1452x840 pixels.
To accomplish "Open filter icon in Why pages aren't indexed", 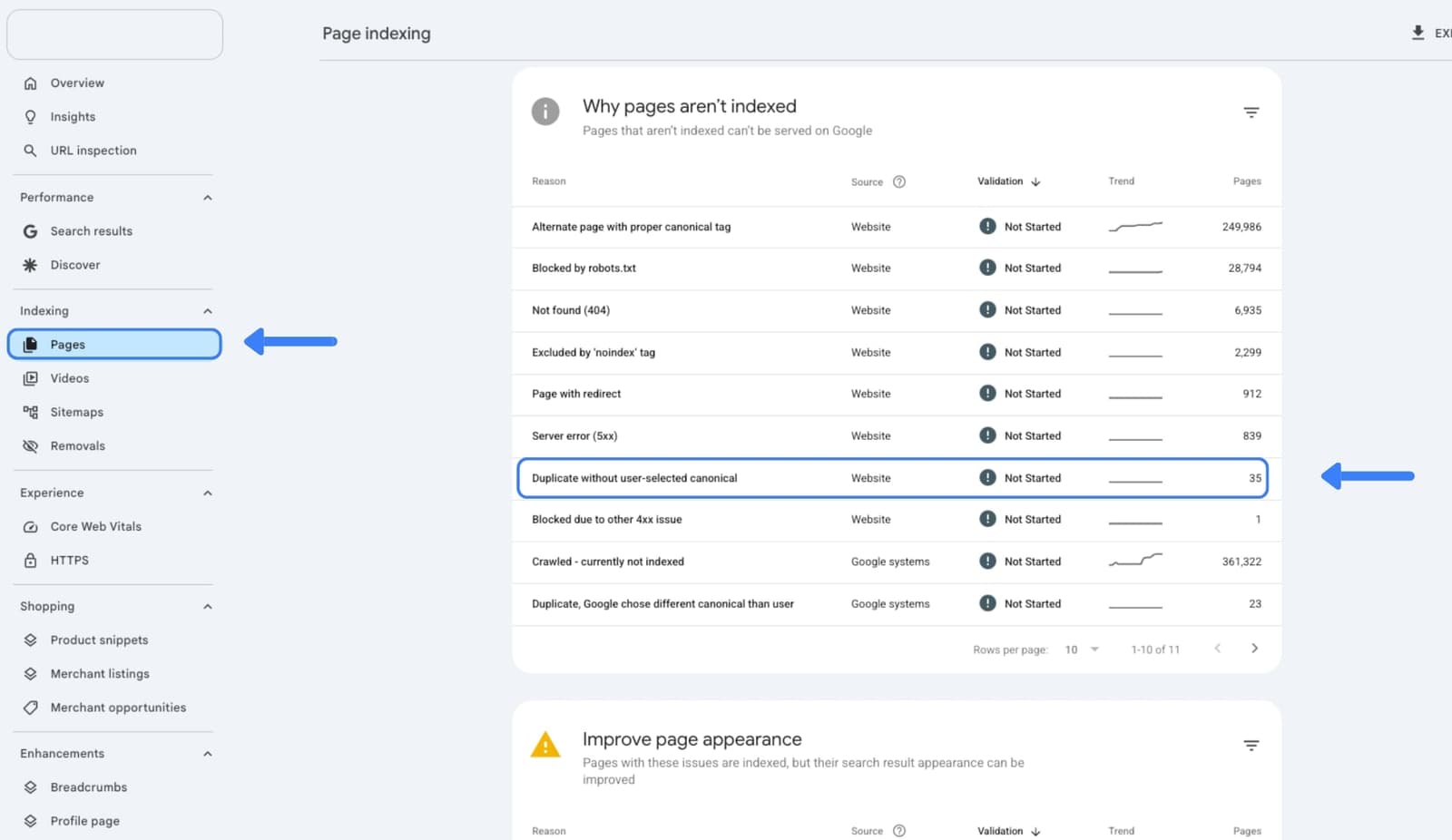I will pos(1251,112).
